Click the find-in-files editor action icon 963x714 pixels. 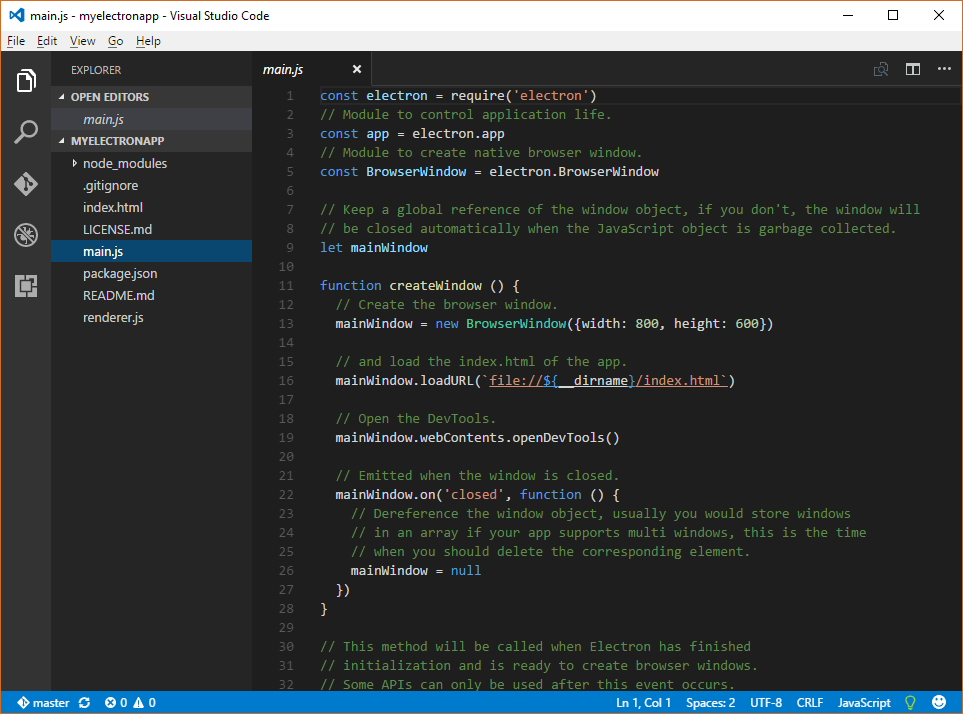(x=881, y=69)
